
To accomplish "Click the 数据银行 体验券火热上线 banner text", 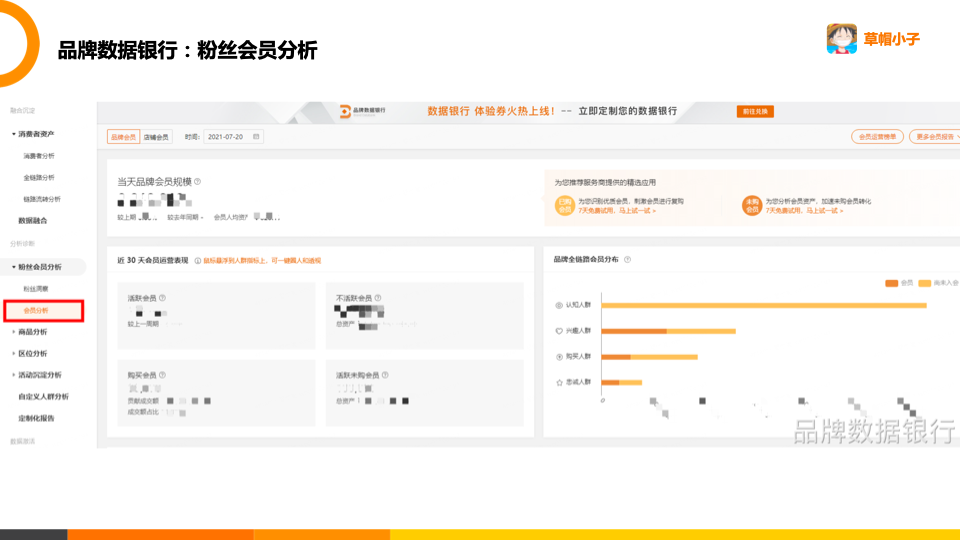I will tap(492, 111).
